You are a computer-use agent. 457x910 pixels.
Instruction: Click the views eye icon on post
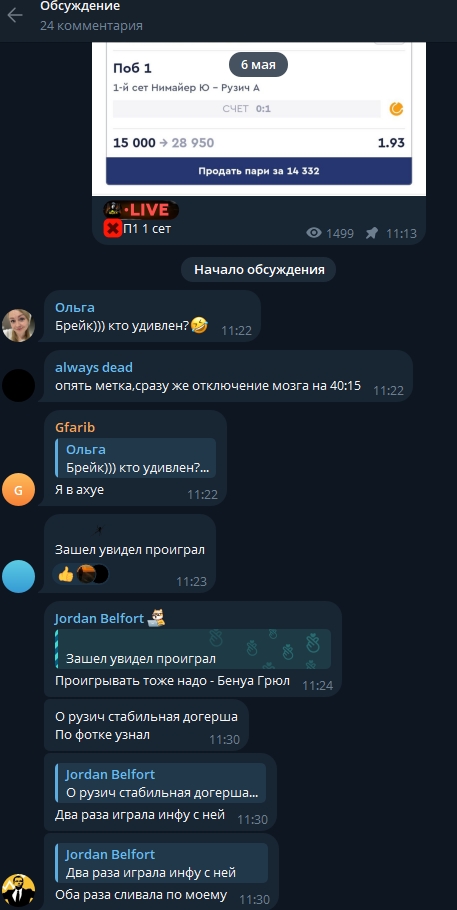314,233
